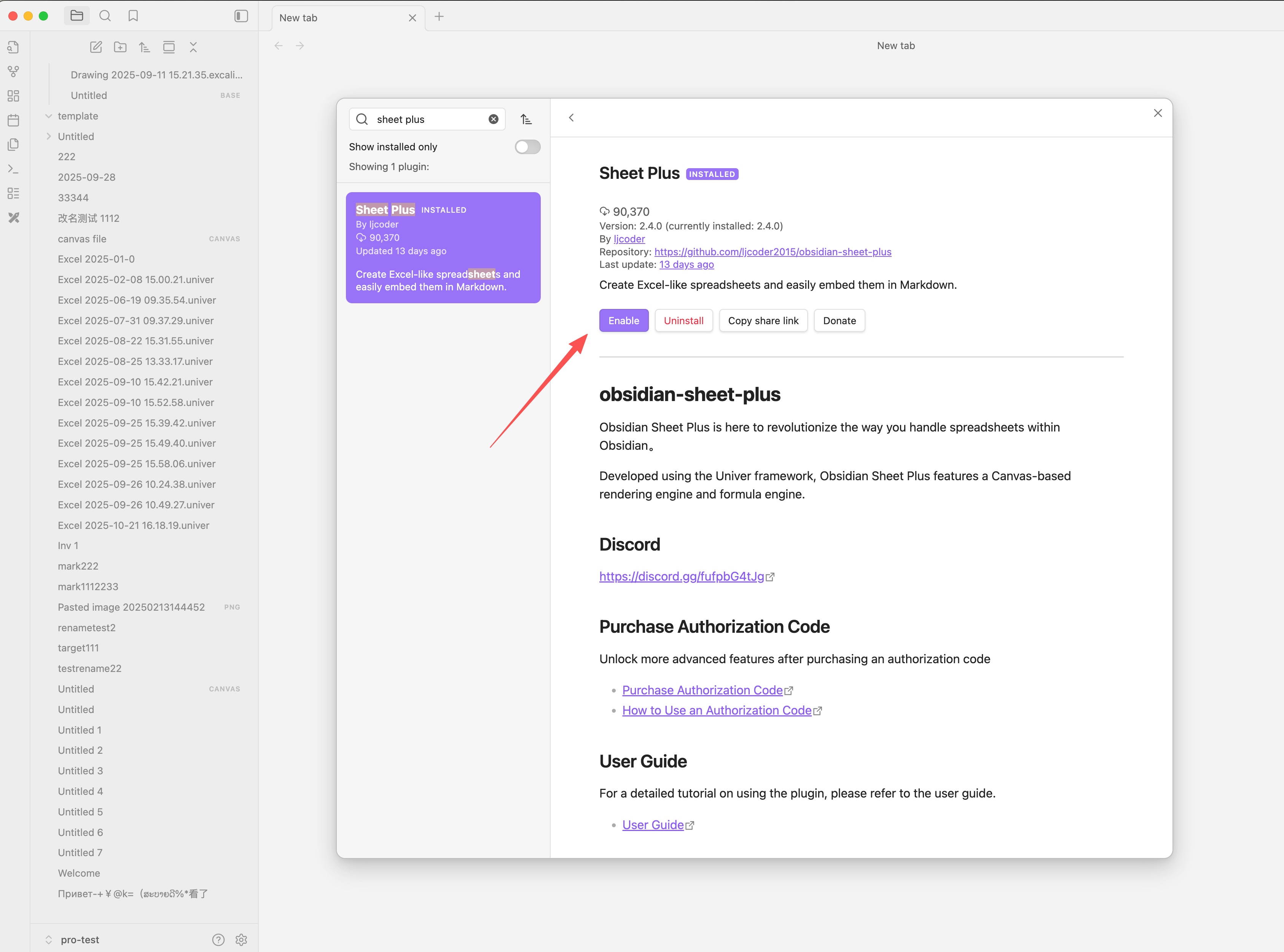Screen dimensions: 1284x952
Task: Click the bookmarks tab icon
Action: pyautogui.click(x=133, y=16)
